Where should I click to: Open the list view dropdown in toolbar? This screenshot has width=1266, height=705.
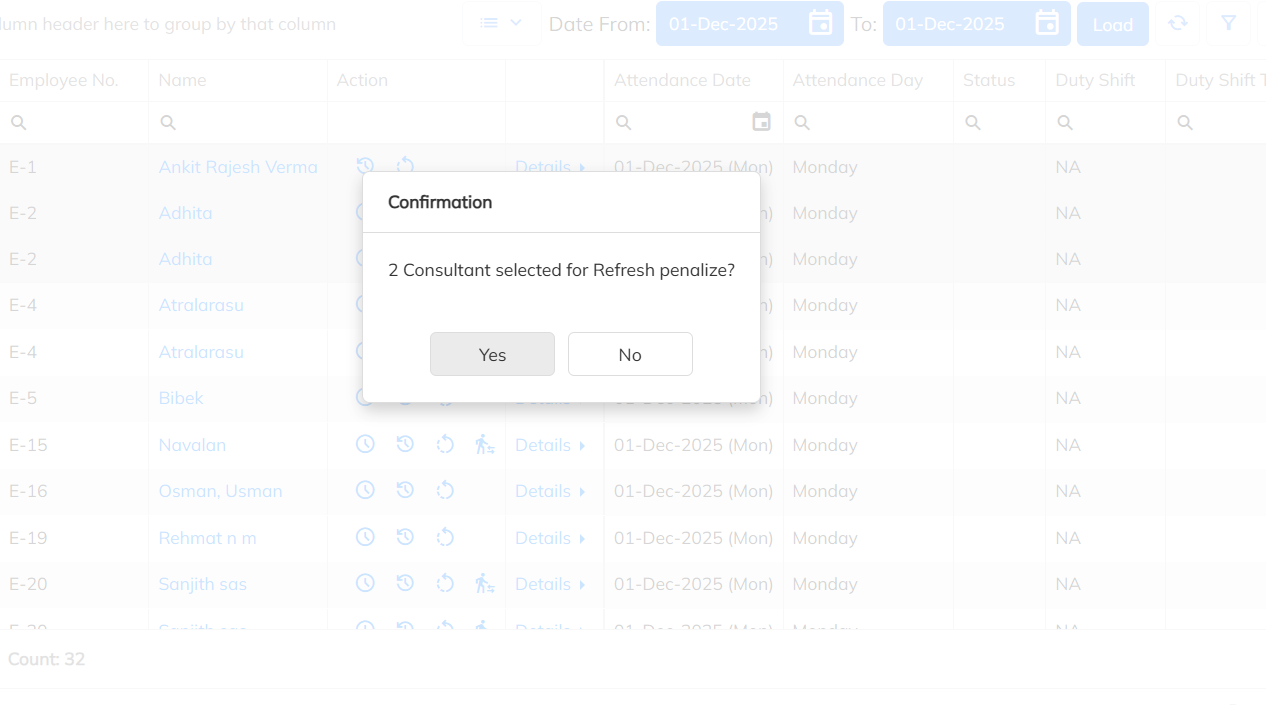[502, 23]
